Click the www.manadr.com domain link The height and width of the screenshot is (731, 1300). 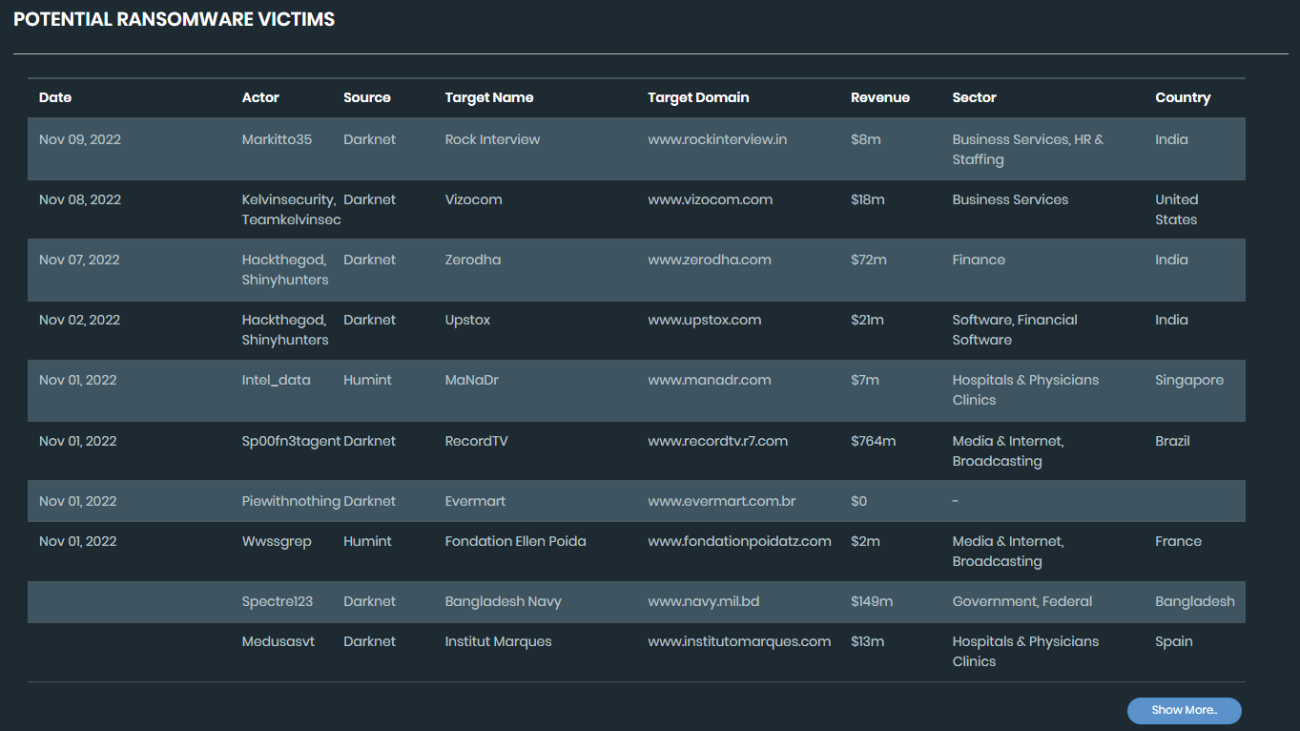pyautogui.click(x=709, y=380)
